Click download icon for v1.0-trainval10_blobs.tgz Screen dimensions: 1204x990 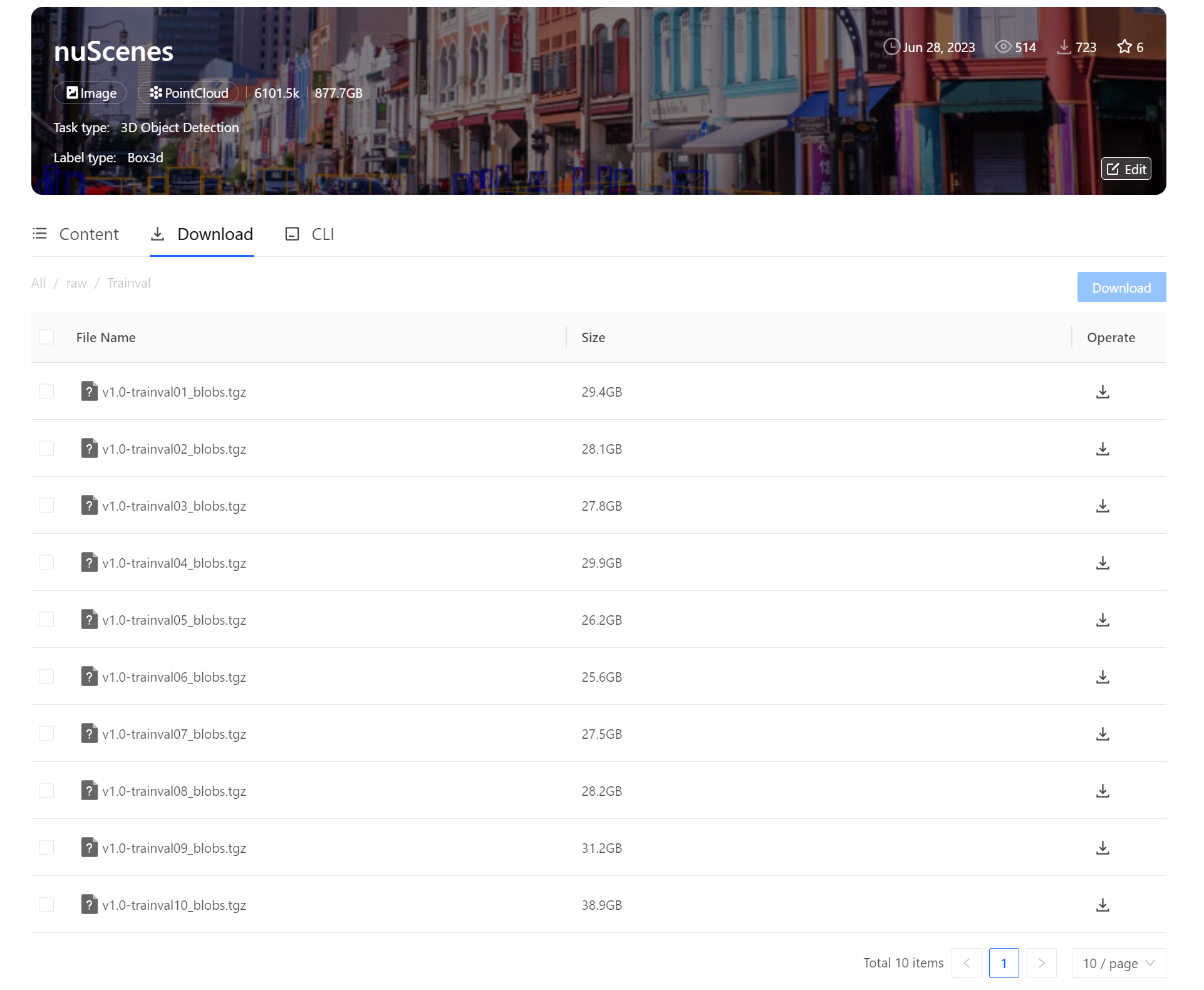[x=1103, y=905]
